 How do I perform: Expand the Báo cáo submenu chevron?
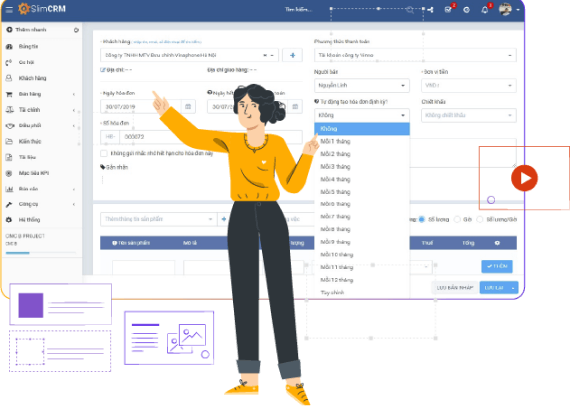pos(74,189)
